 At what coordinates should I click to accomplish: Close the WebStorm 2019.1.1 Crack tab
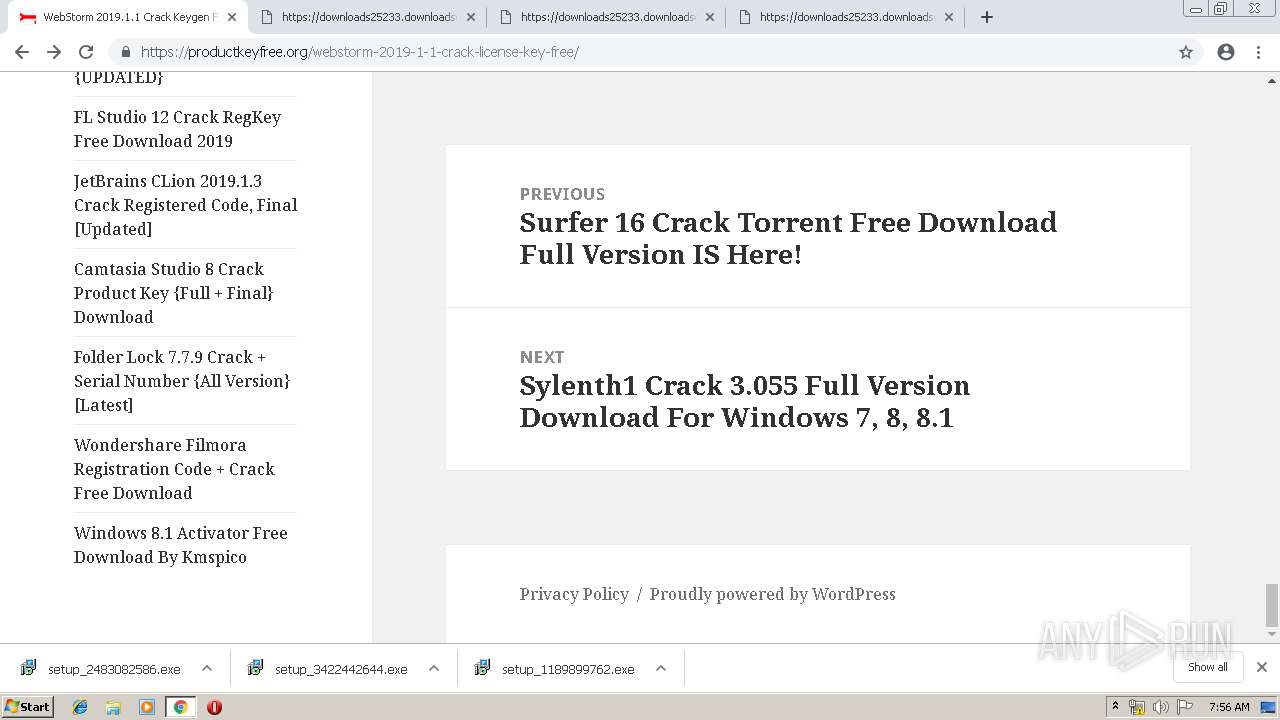tap(232, 17)
